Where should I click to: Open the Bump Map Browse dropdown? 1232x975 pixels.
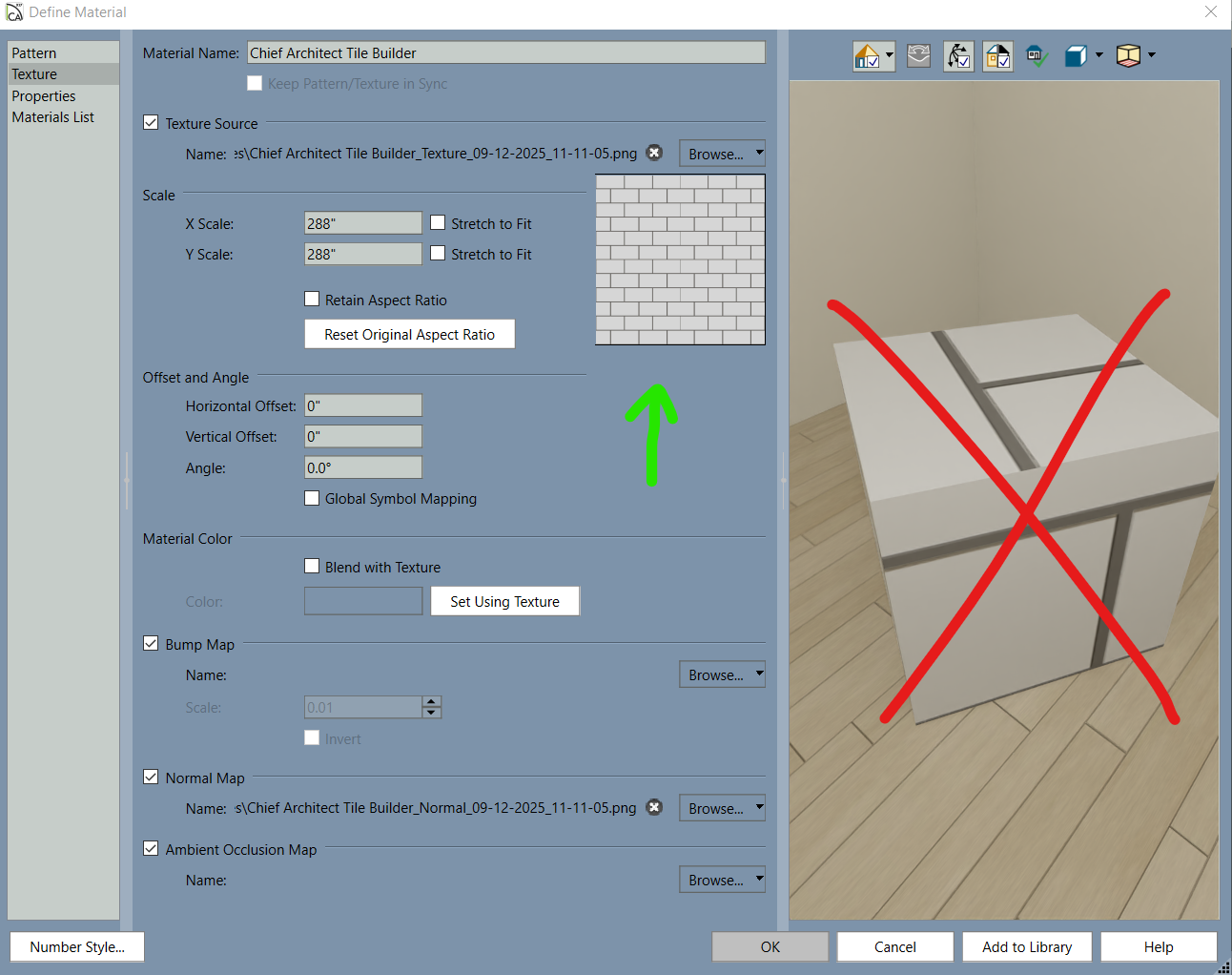click(x=759, y=674)
